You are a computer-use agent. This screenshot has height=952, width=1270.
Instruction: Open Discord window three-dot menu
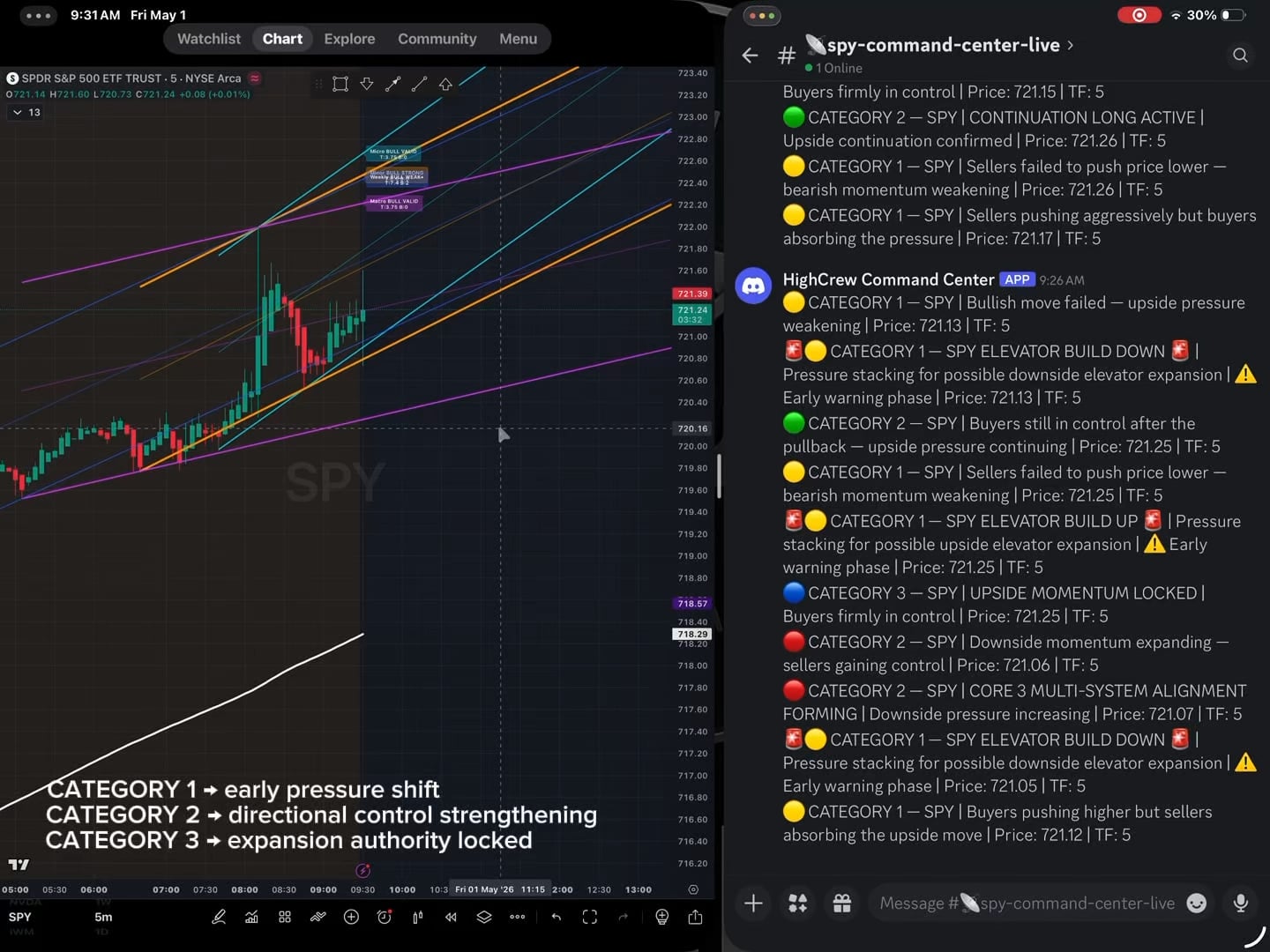761,15
